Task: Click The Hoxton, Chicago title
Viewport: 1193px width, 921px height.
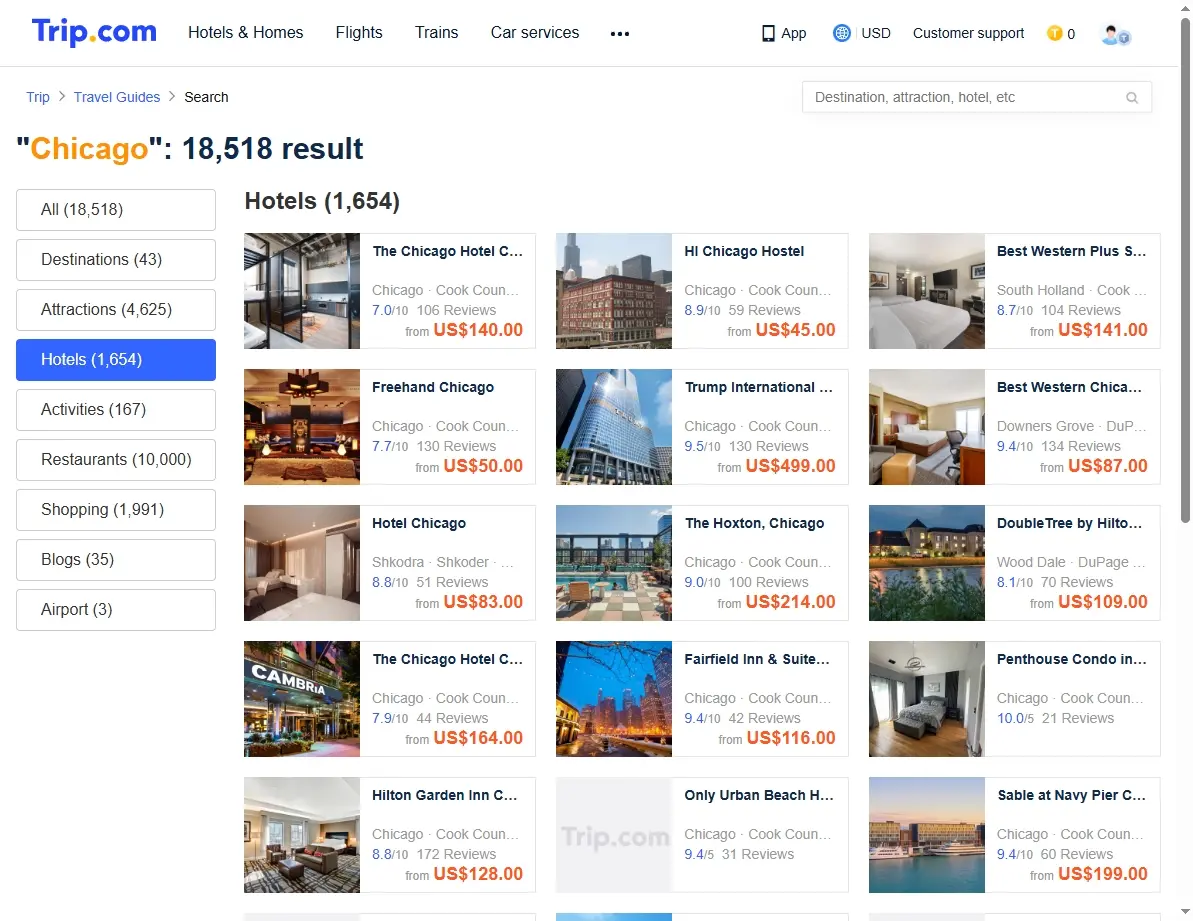Action: point(755,523)
